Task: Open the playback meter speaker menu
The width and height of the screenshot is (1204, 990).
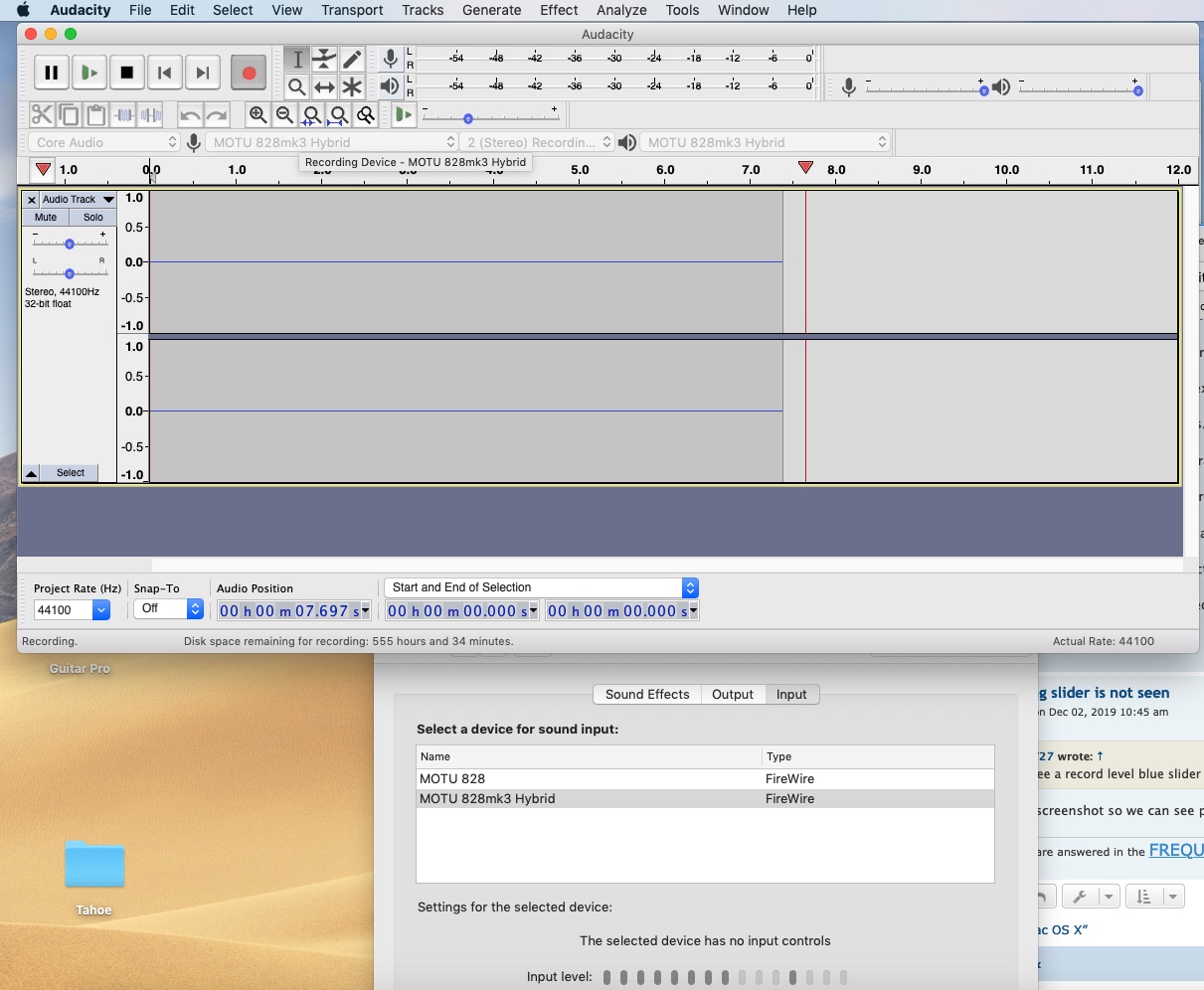Action: [391, 87]
